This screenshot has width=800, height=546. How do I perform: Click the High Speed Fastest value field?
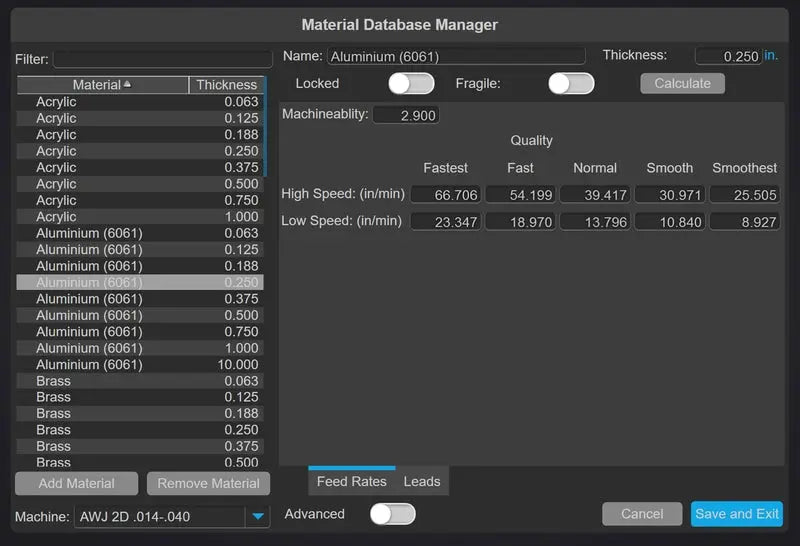click(x=446, y=194)
